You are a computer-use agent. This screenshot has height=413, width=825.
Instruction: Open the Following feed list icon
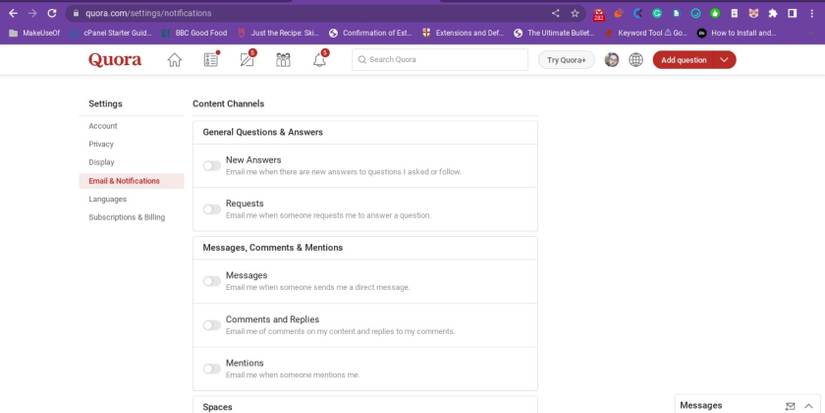tap(211, 59)
